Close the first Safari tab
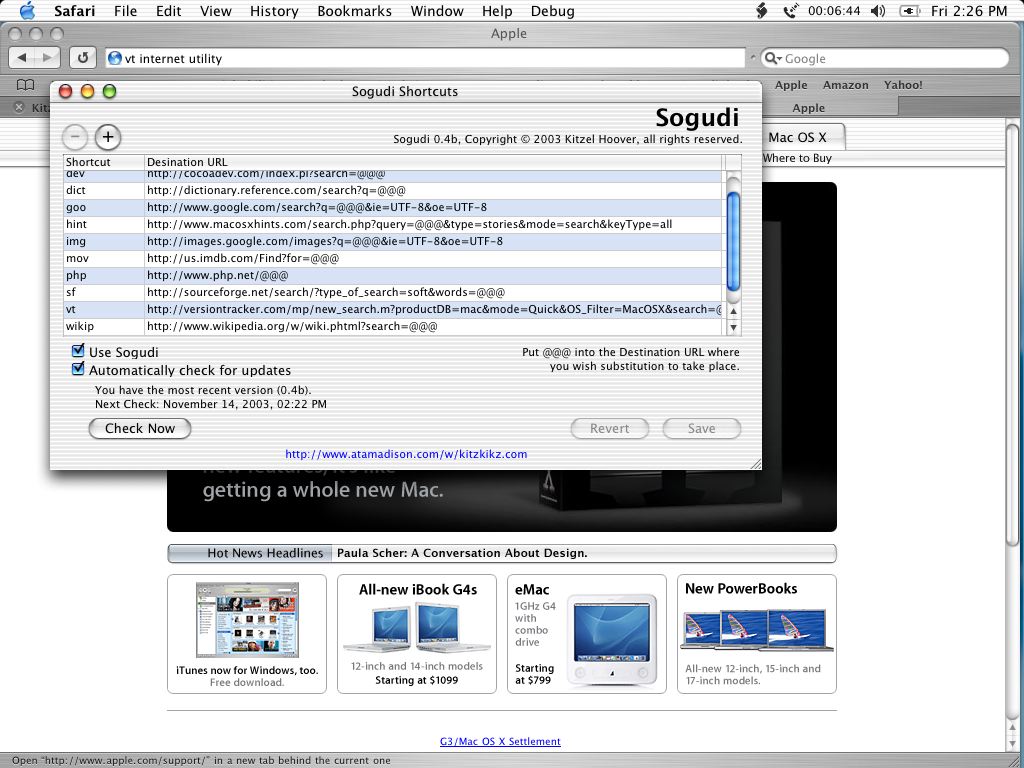 tap(19, 108)
